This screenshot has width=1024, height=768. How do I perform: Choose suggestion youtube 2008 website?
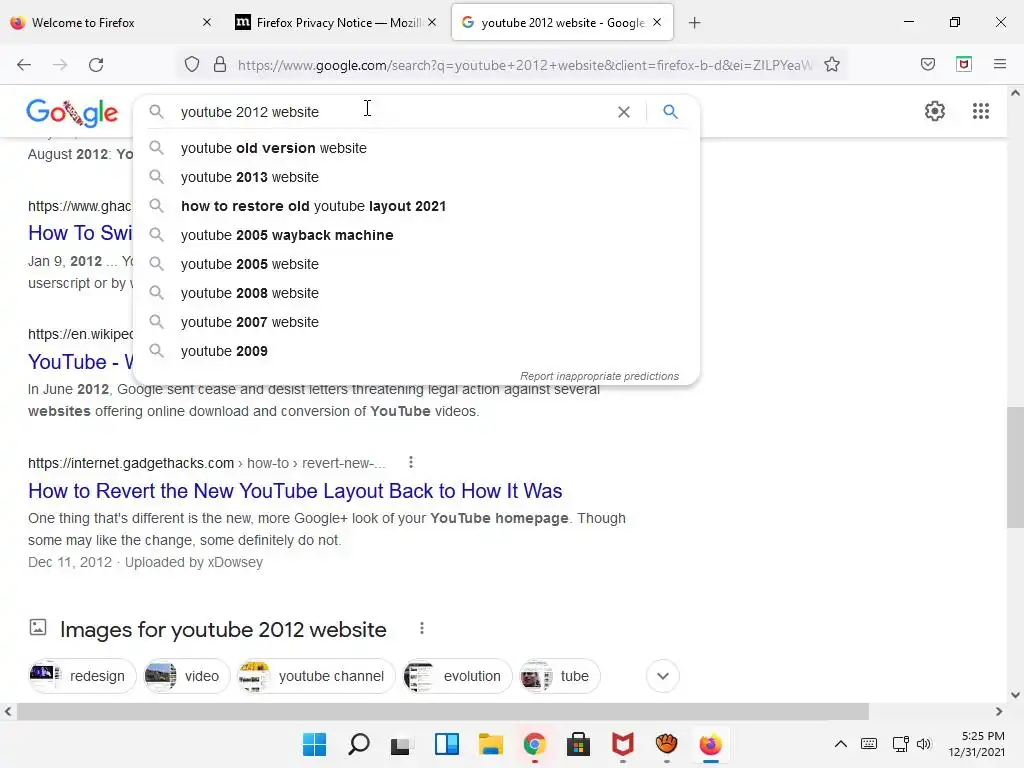416,293
